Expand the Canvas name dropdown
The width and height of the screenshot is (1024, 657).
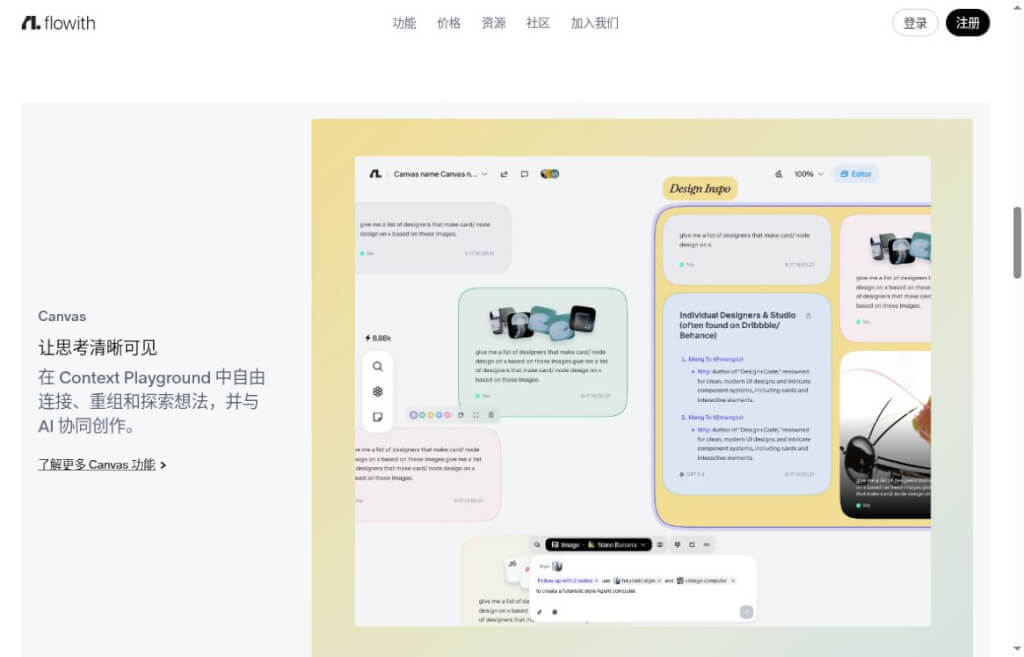440,174
